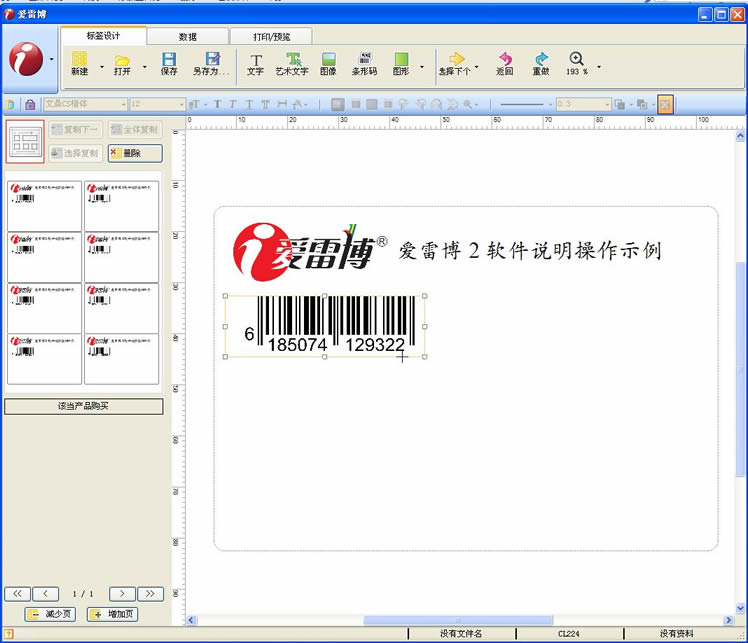Select the barcode 6 185074 129322 object

(325, 326)
